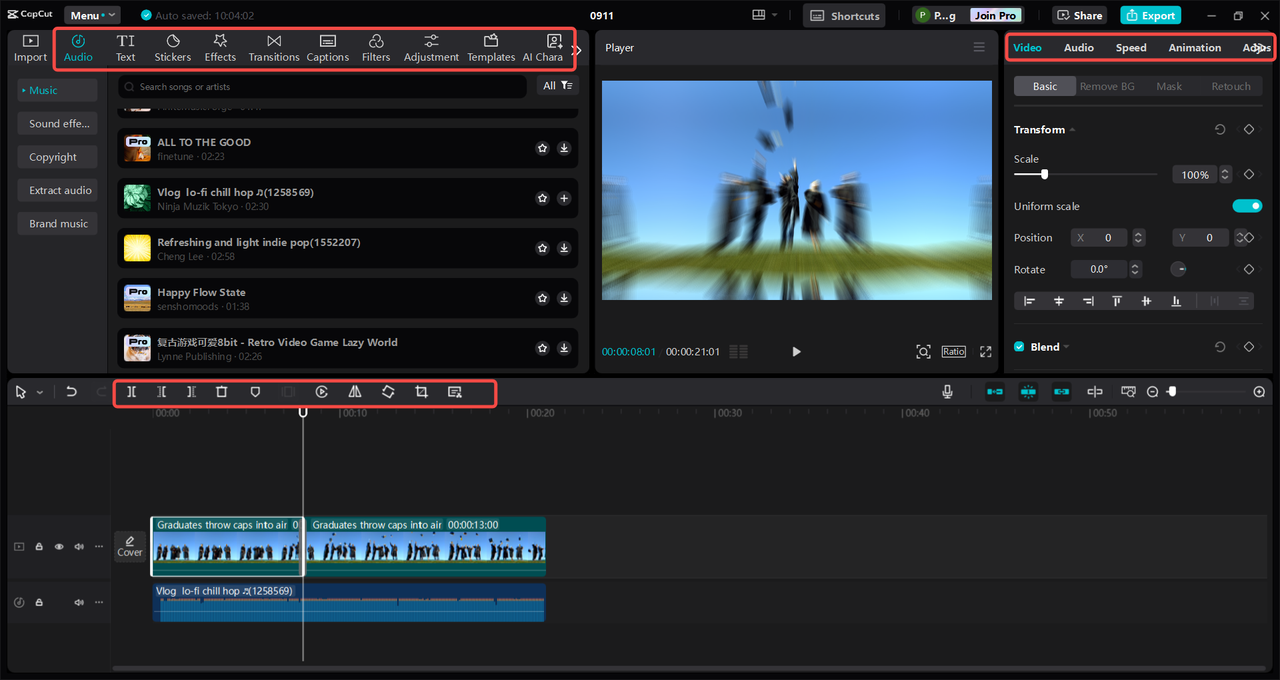The height and width of the screenshot is (680, 1280).
Task: Click the Share button
Action: 1078,15
